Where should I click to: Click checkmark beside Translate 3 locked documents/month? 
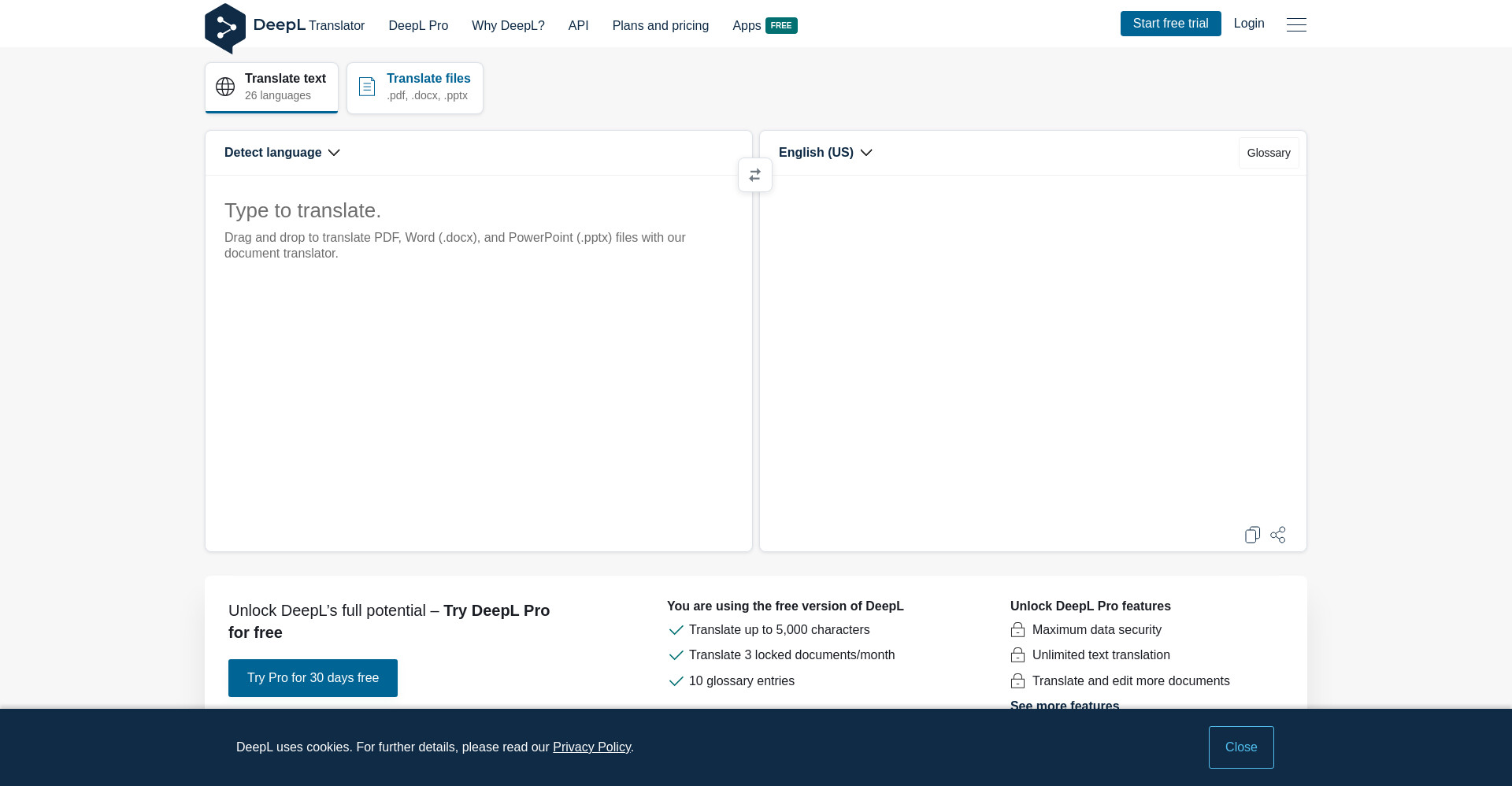tap(676, 655)
